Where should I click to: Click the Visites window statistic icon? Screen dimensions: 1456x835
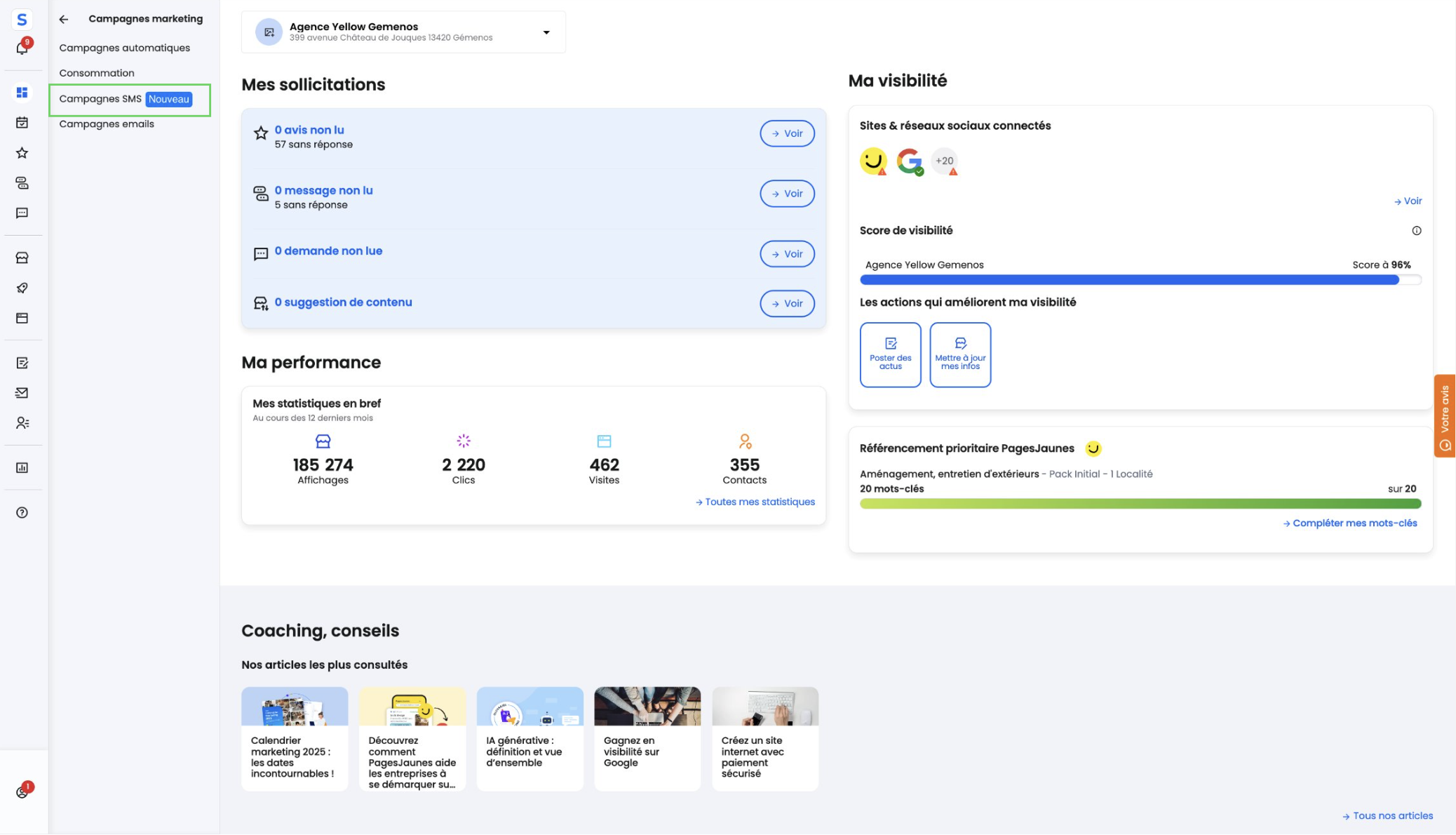(x=604, y=441)
